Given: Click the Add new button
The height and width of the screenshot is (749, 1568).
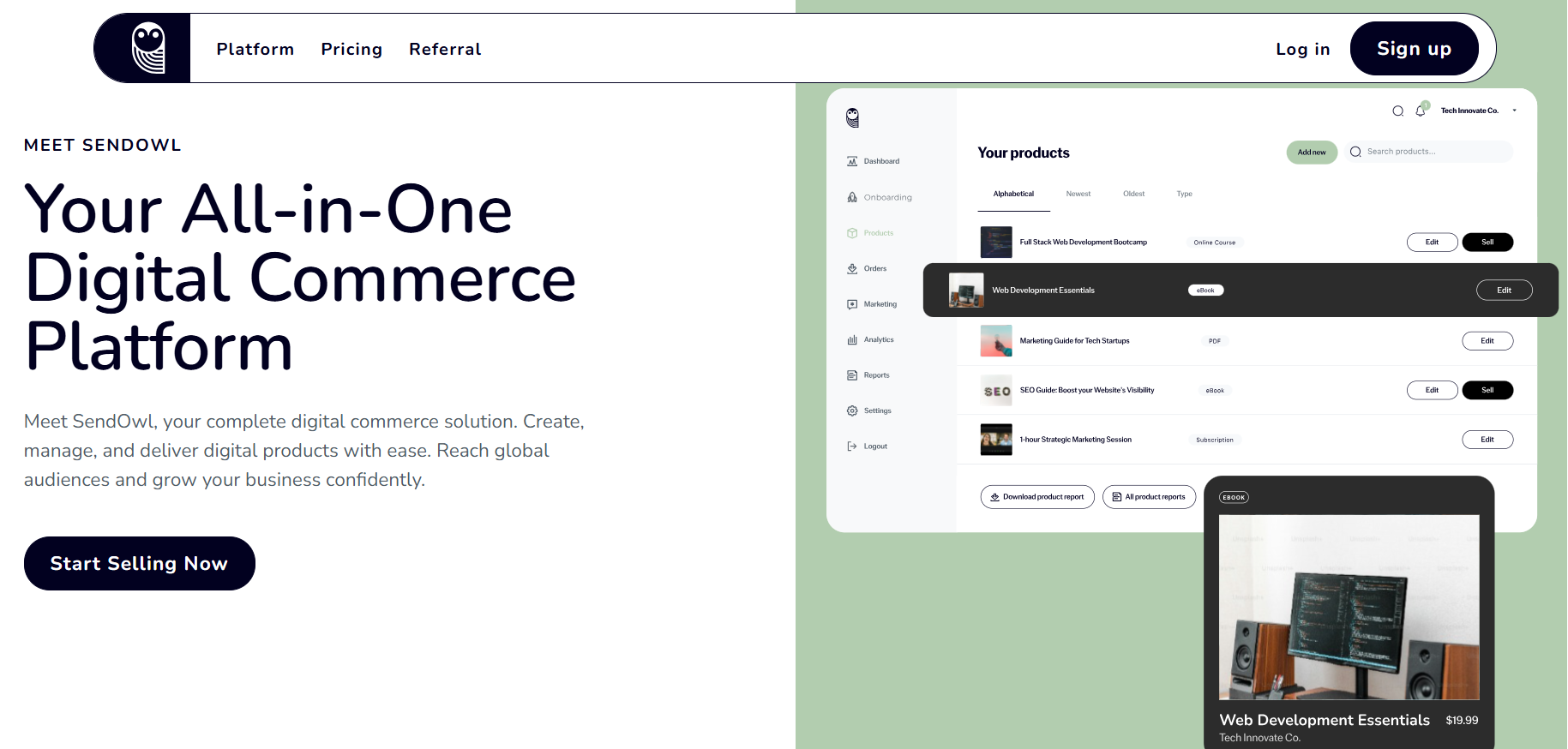Looking at the screenshot, I should pyautogui.click(x=1311, y=152).
